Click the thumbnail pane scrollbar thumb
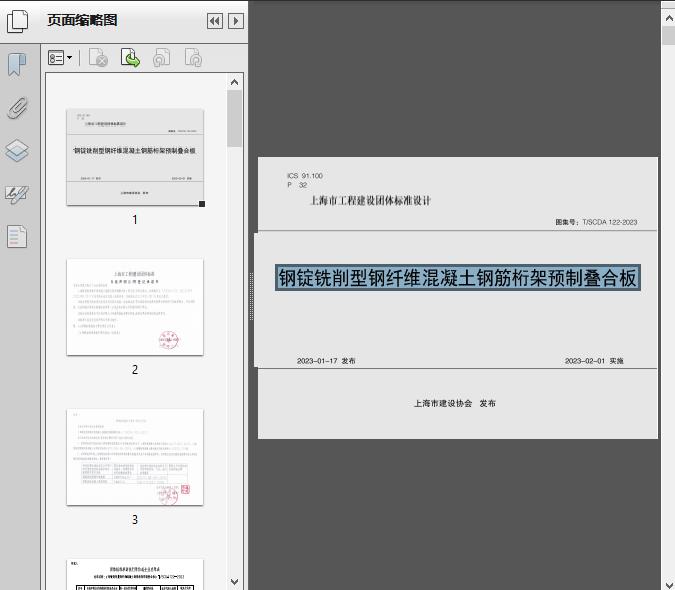 (x=234, y=119)
